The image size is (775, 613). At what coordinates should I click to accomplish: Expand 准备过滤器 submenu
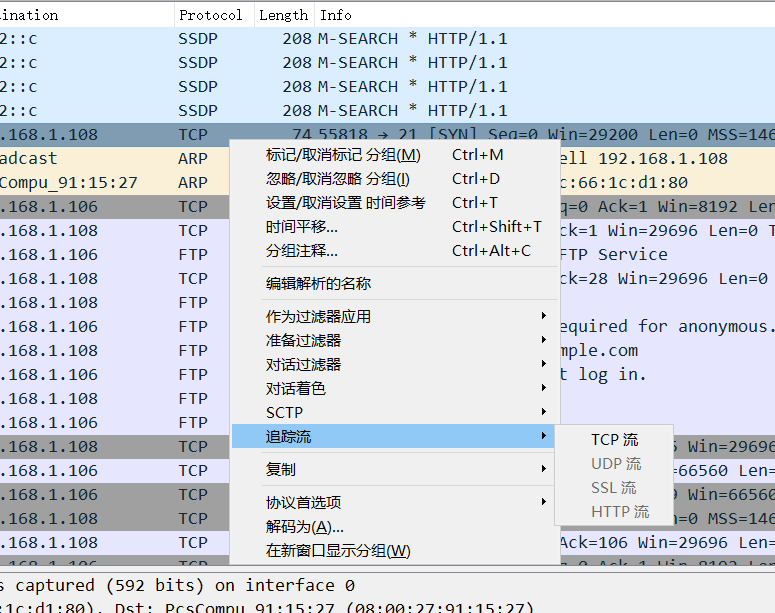tap(394, 340)
